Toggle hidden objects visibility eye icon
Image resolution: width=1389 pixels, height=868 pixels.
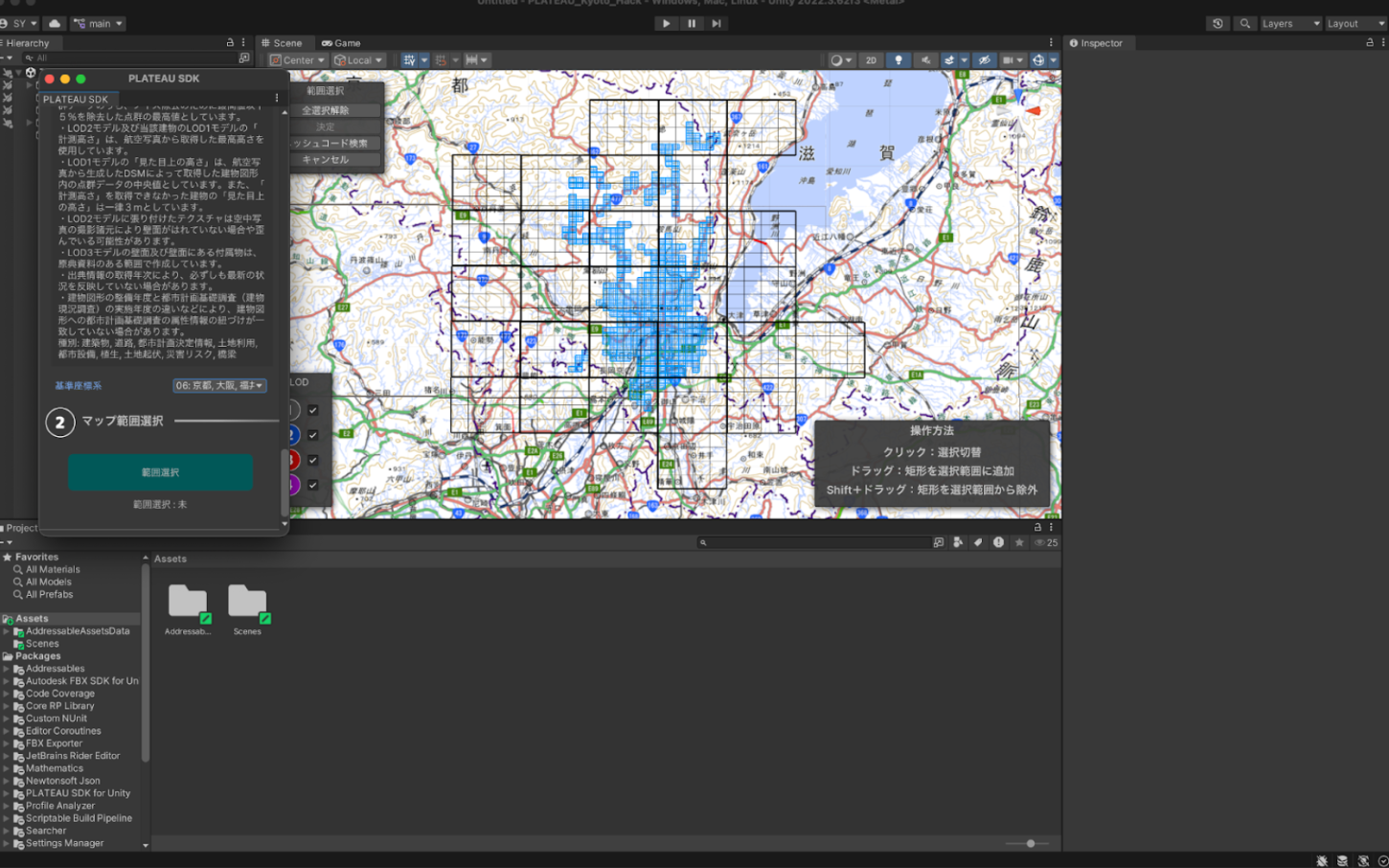click(x=984, y=60)
